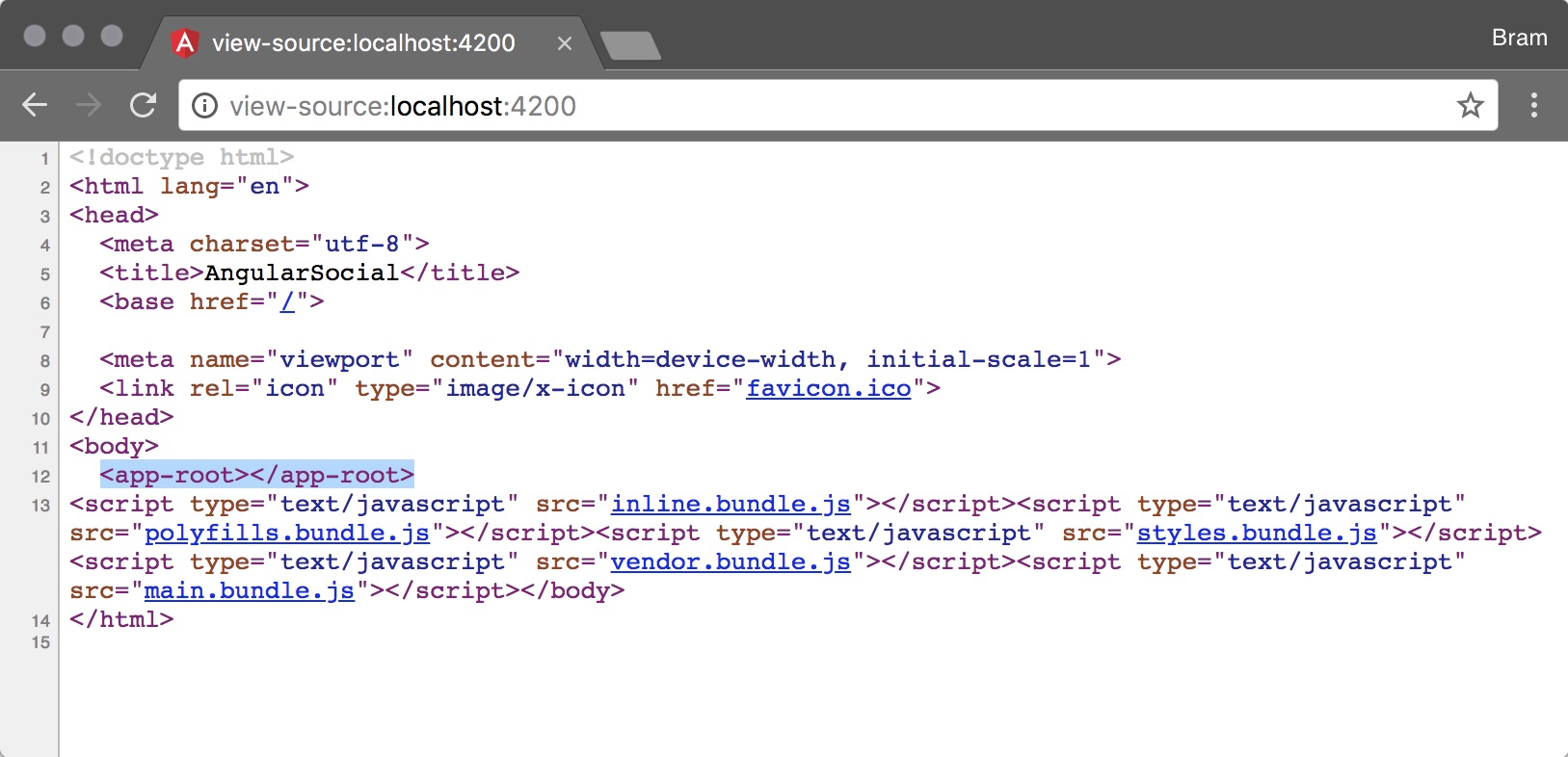The image size is (1568, 757).
Task: Bookmark this page with the star icon
Action: pos(1470,105)
